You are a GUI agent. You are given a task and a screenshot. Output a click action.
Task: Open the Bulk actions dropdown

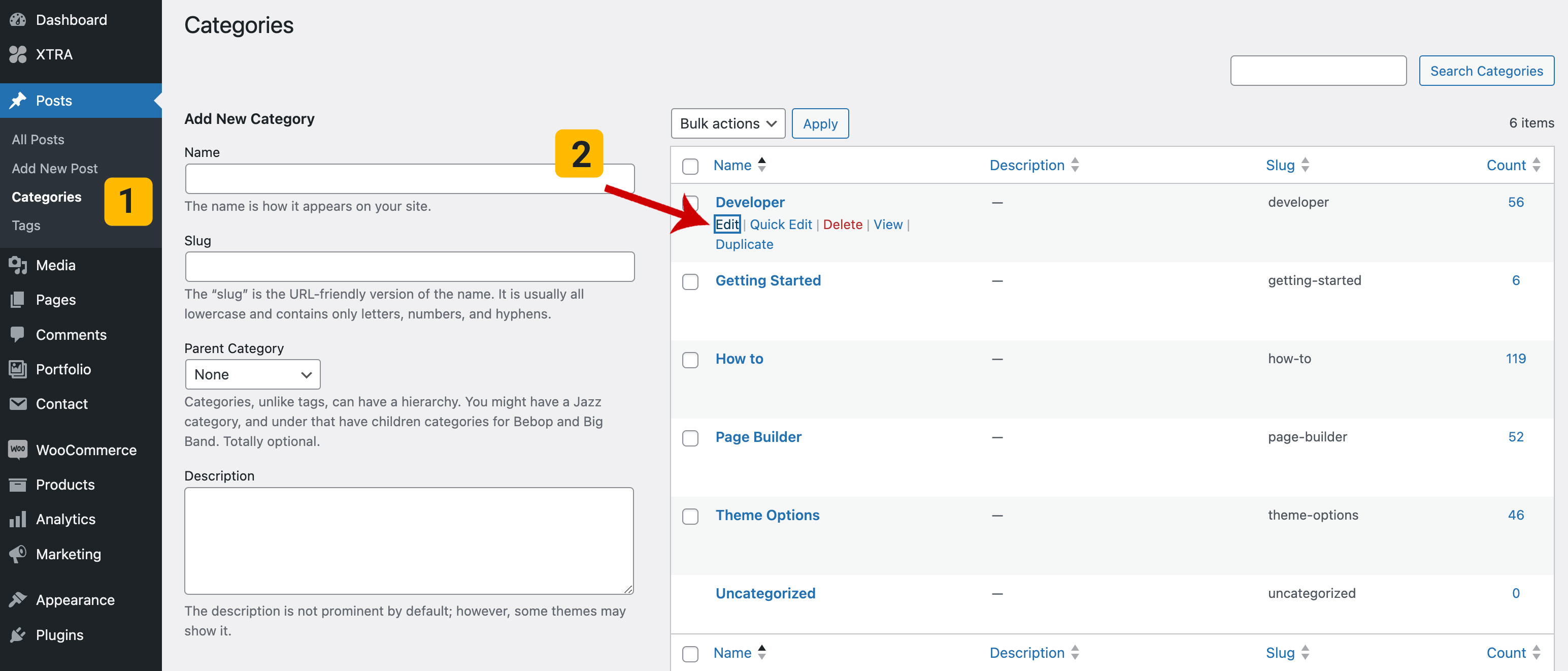pyautogui.click(x=727, y=123)
